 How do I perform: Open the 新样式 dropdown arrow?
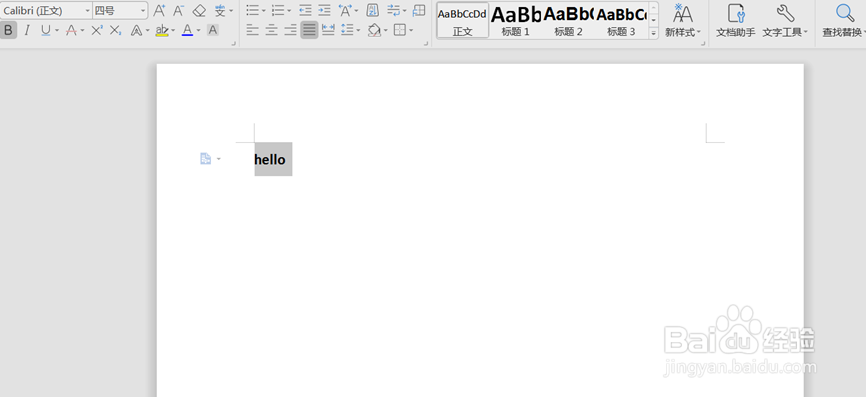[x=698, y=32]
